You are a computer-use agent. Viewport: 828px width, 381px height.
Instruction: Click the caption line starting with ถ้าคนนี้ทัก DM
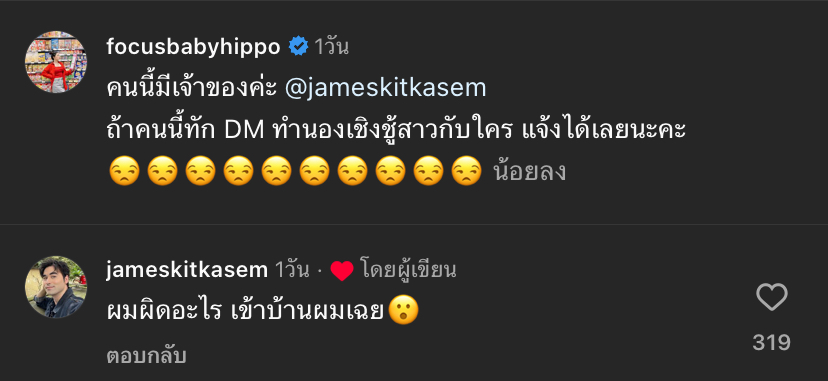click(396, 131)
